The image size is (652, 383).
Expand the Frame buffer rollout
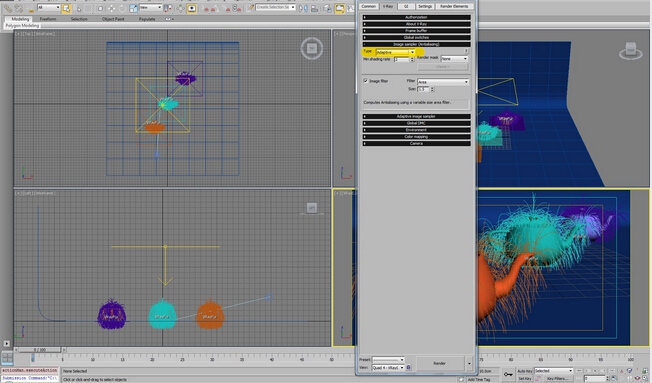[x=416, y=30]
